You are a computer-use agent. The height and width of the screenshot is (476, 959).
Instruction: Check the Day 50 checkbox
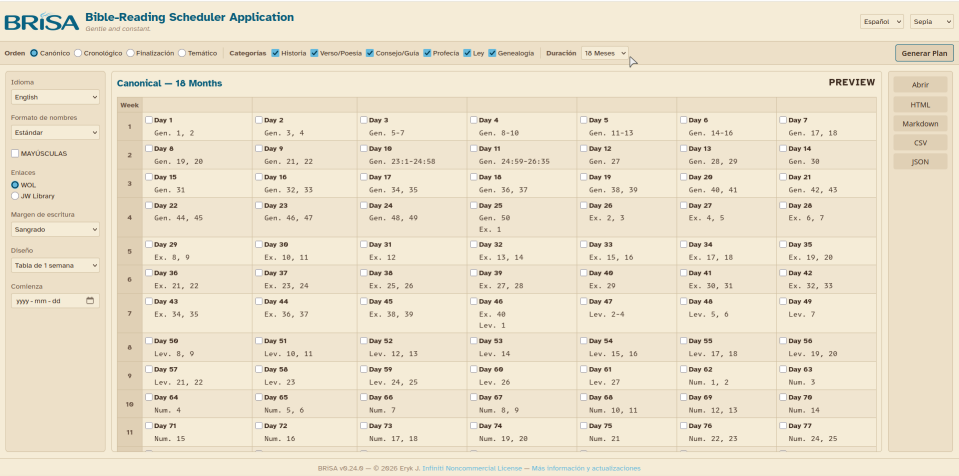(149, 341)
